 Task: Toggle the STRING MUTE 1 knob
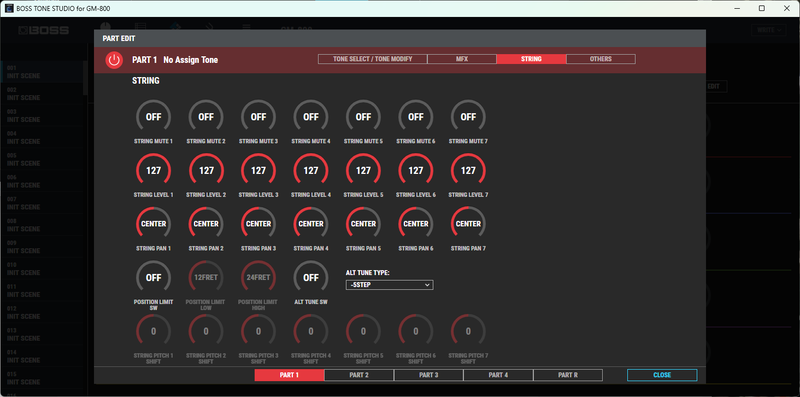click(x=154, y=117)
